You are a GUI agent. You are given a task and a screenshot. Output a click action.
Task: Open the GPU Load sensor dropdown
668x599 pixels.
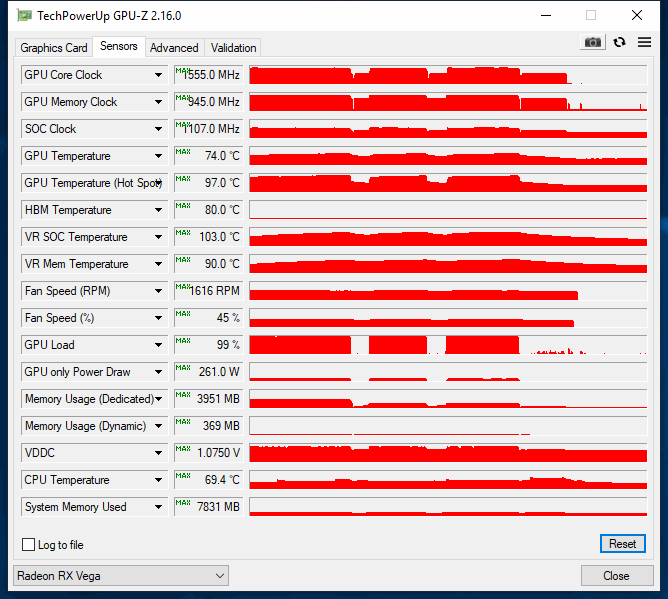coord(158,345)
